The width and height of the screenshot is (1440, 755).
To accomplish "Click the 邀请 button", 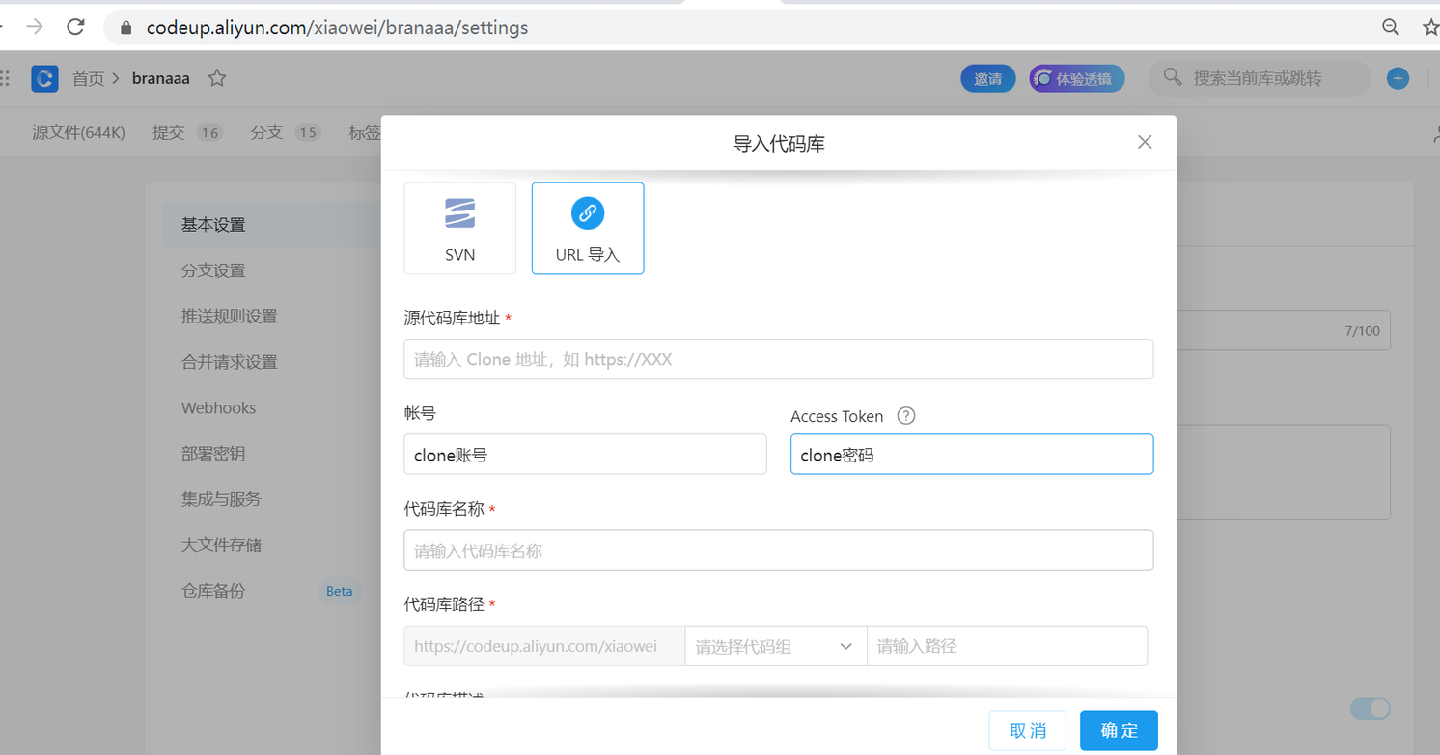I will [x=988, y=78].
